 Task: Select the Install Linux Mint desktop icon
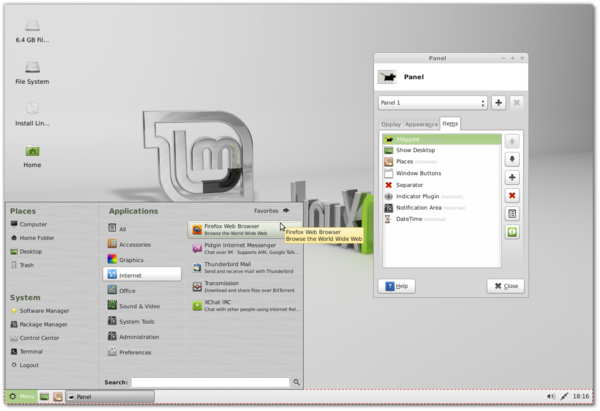pyautogui.click(x=32, y=114)
